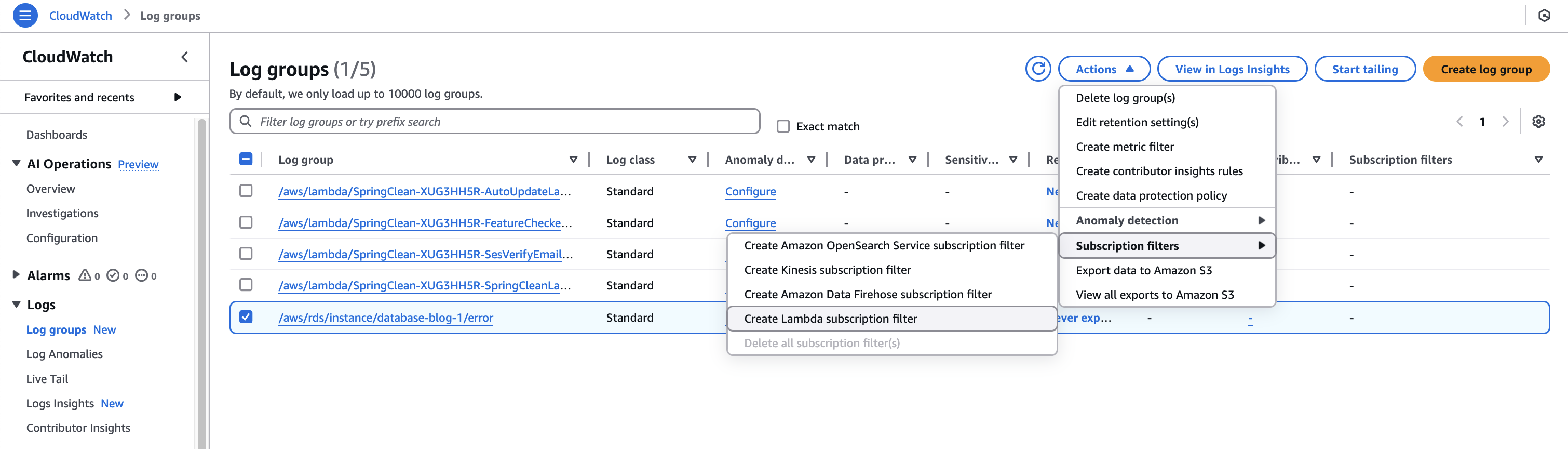Click the hexagon icon in top bar
This screenshot has height=449, width=1568.
(x=1544, y=15)
